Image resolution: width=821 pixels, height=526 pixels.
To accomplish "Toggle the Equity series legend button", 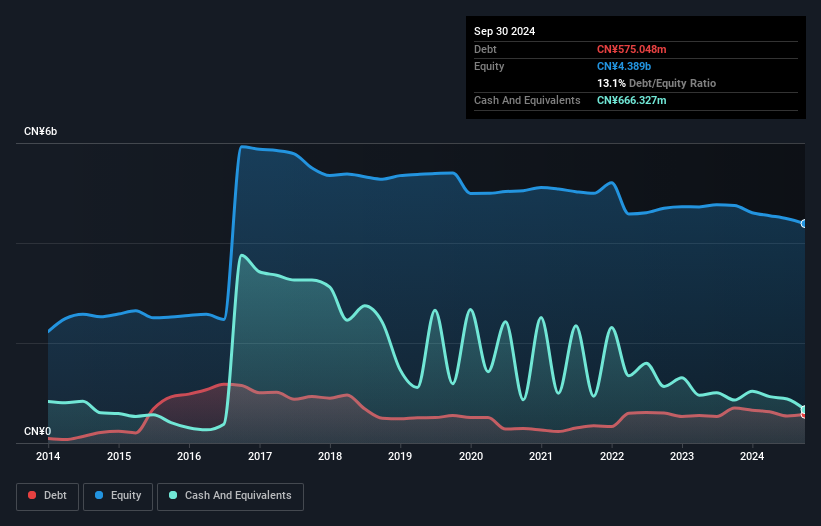I will tap(118, 496).
